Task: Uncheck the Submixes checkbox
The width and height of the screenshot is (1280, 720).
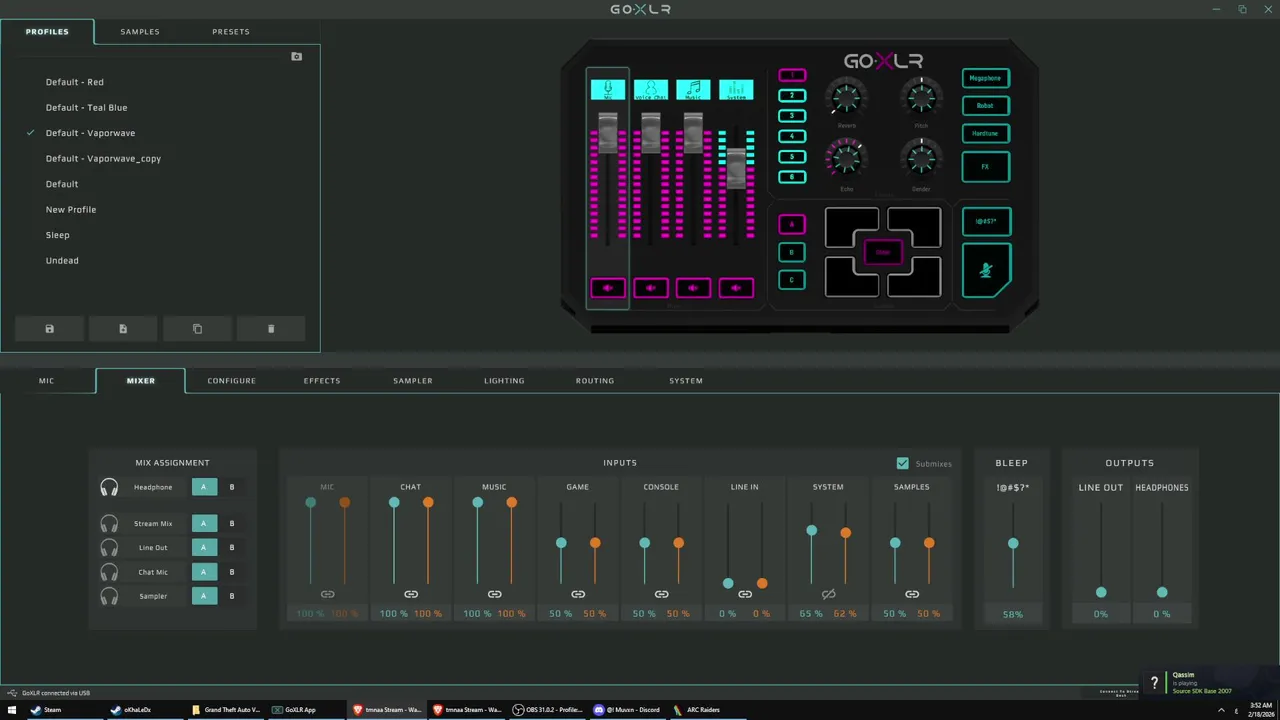Action: [x=903, y=463]
